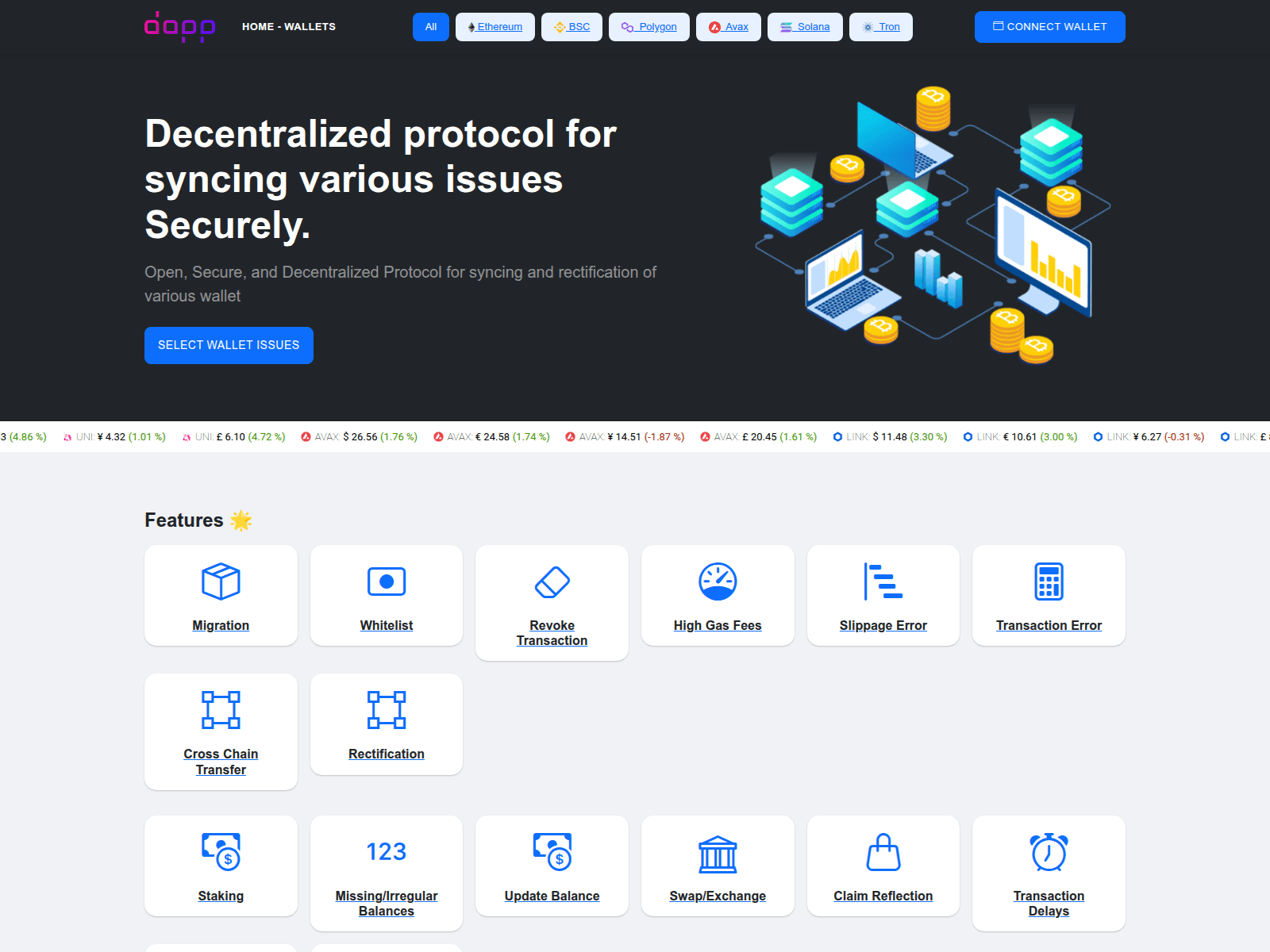Open the Staking link
1270x952 pixels.
[221, 896]
